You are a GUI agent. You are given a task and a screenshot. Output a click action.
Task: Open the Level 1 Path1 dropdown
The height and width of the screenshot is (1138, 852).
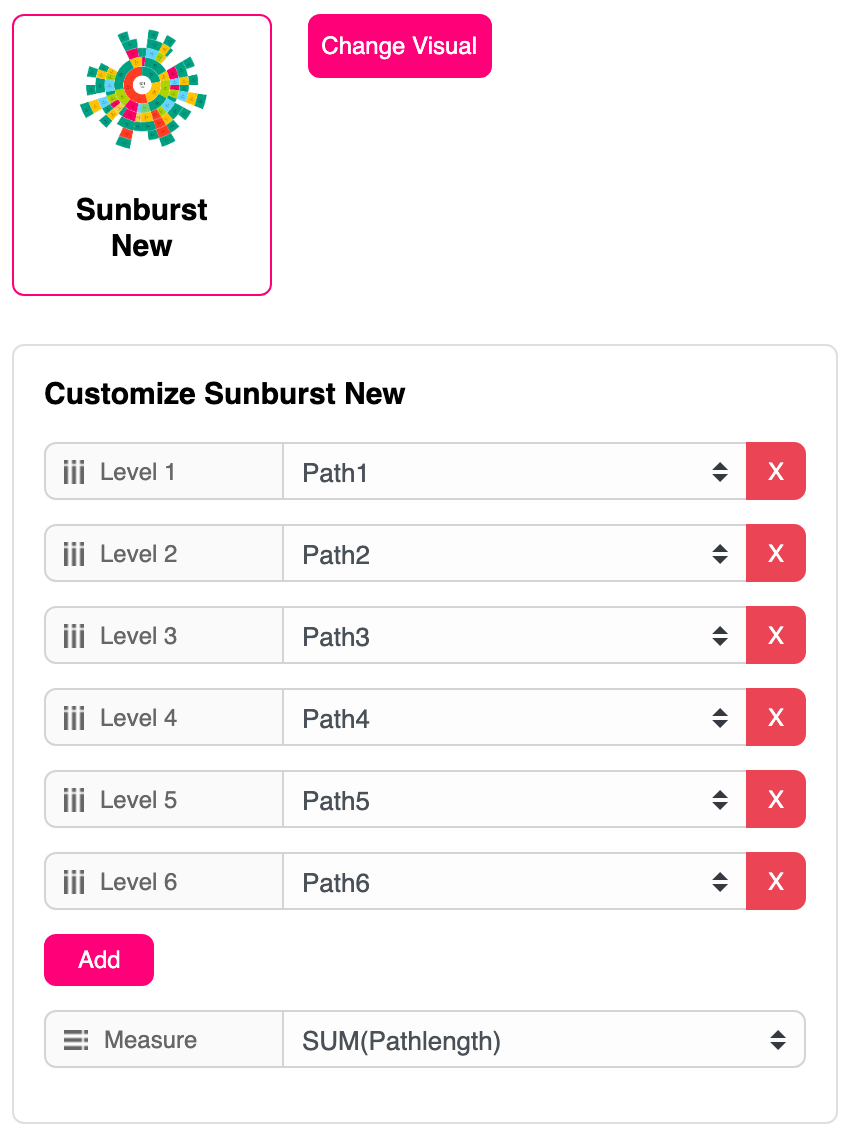(514, 472)
